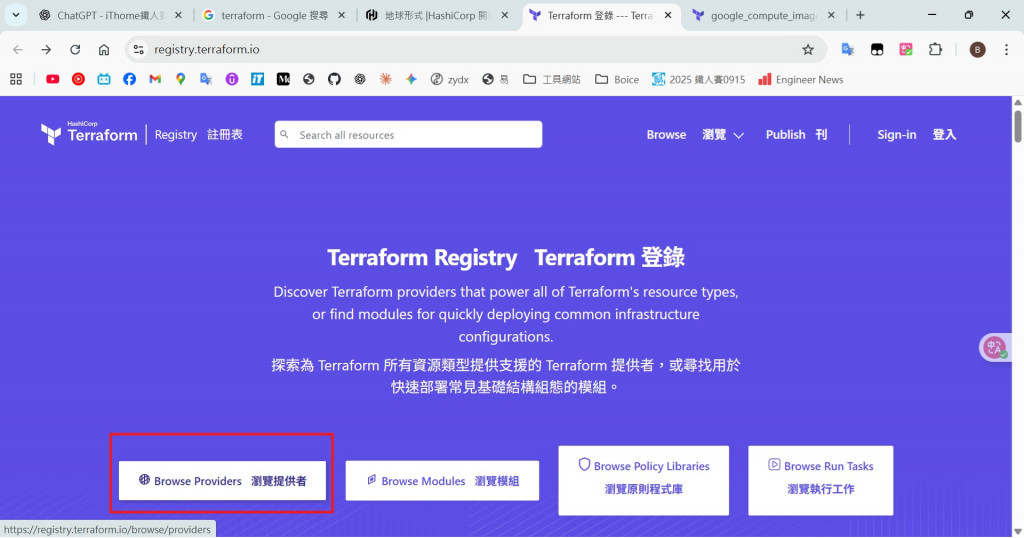The image size is (1024, 538).
Task: Navigate back in browser history
Action: (x=18, y=50)
